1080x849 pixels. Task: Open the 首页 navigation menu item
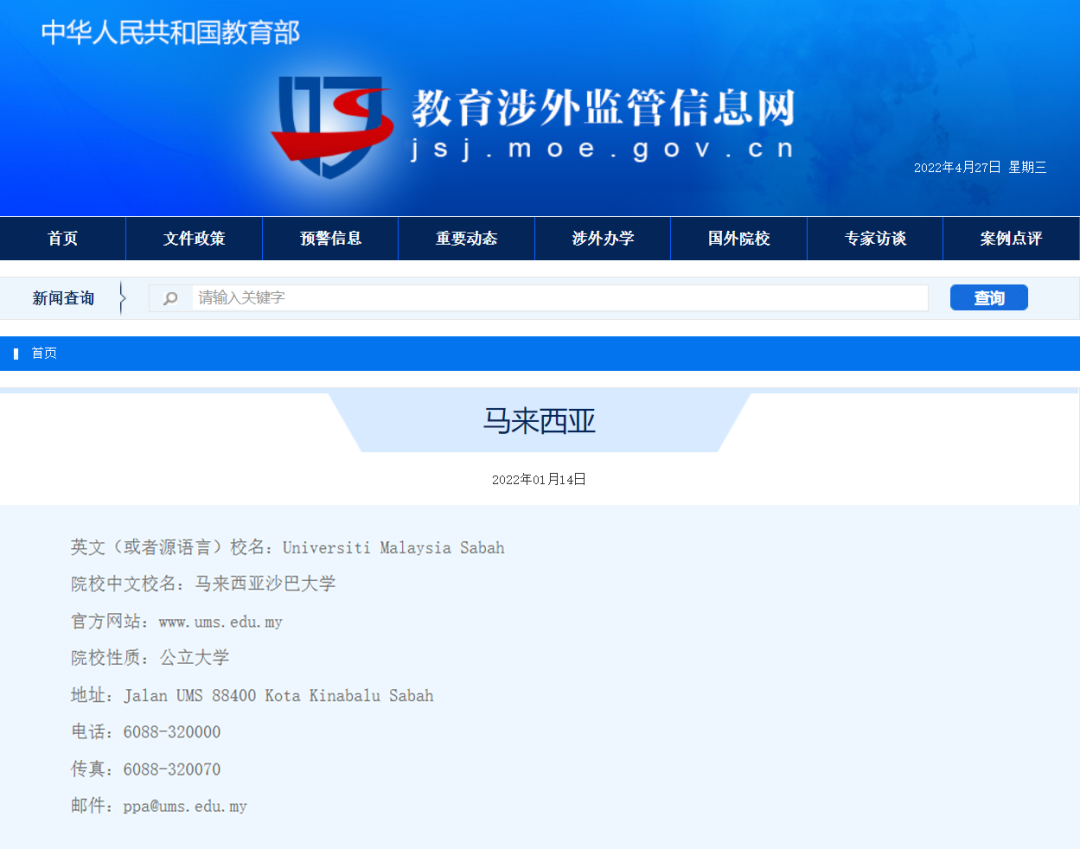(63, 238)
